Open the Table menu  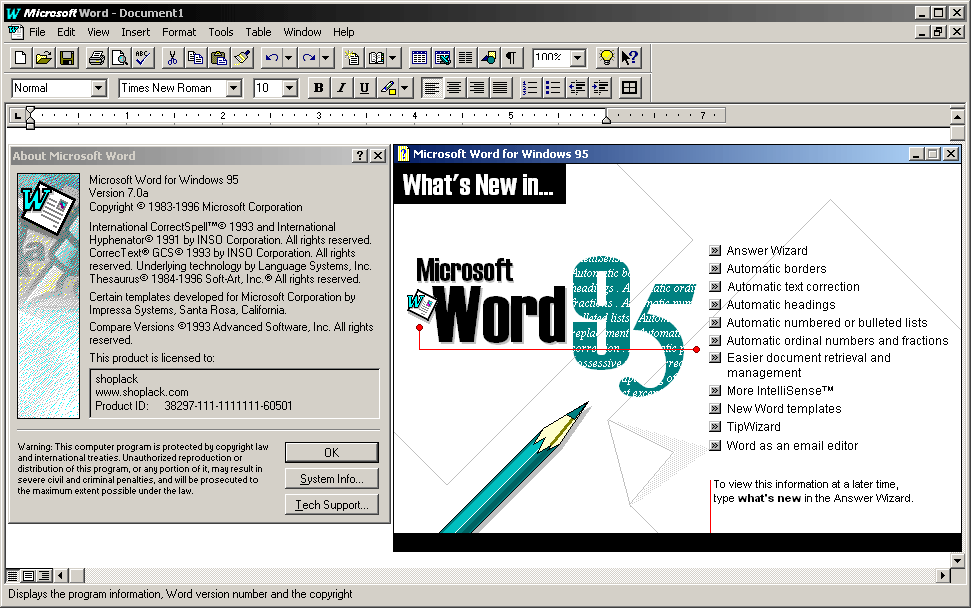pyautogui.click(x=258, y=32)
